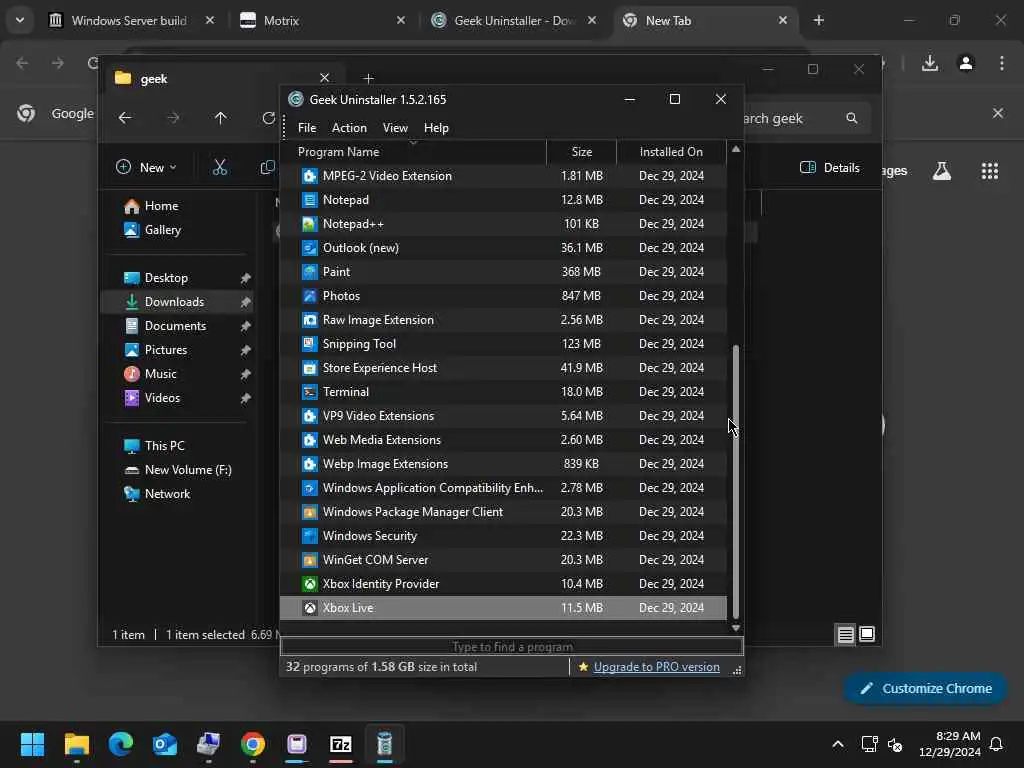
Task: Open the Help menu
Action: [436, 128]
